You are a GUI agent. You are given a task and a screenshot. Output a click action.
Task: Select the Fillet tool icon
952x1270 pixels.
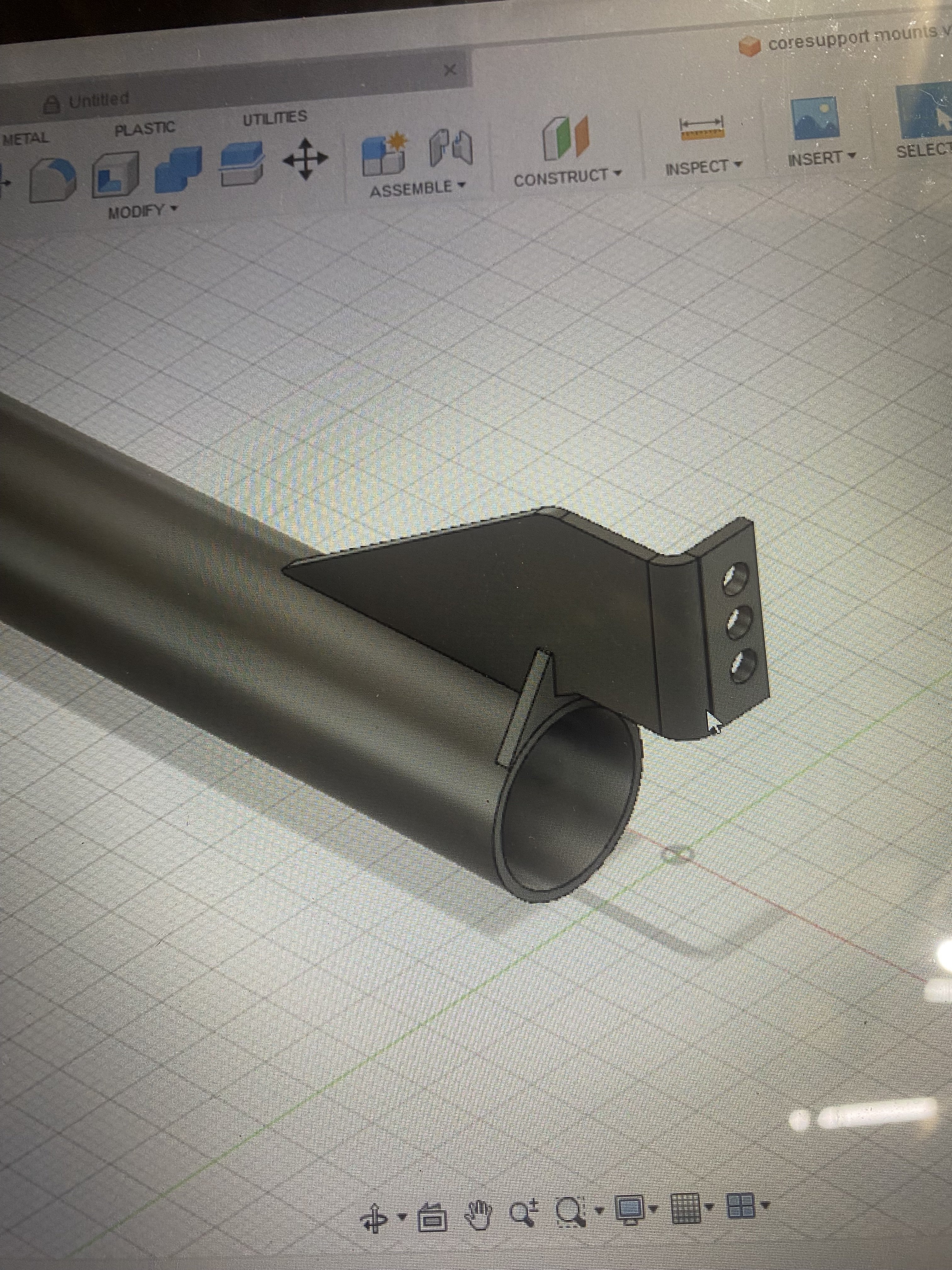tap(53, 180)
